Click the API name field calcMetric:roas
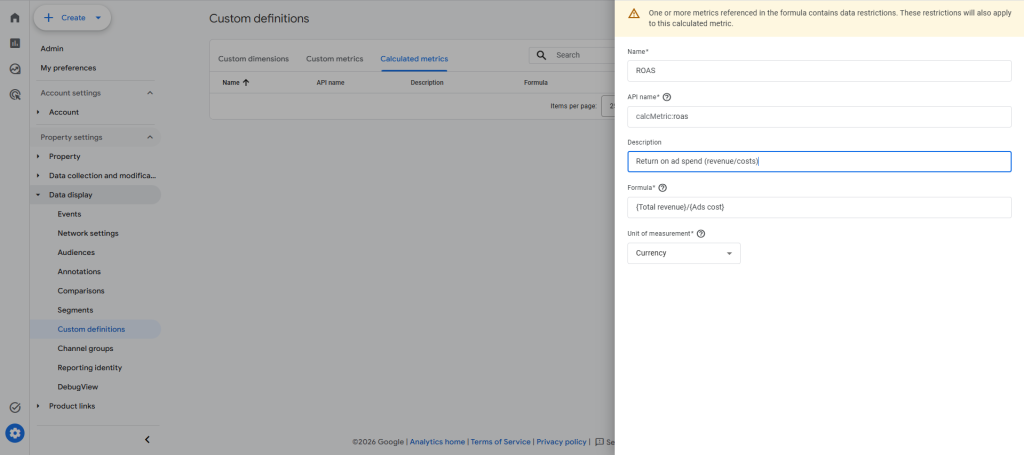Screen dimensions: 1024x455 [819, 116]
